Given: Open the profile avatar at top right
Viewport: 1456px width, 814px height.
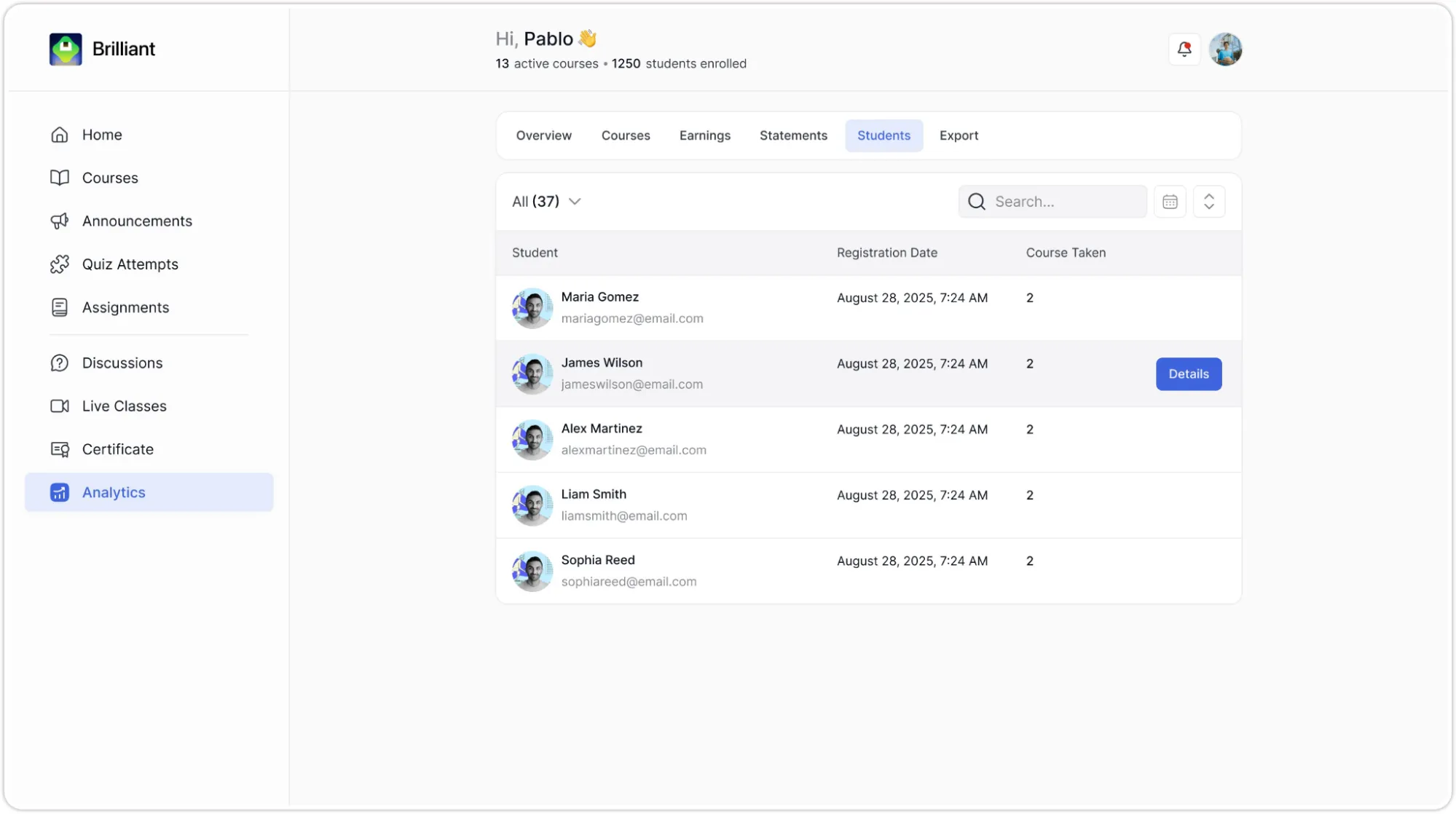Looking at the screenshot, I should (1226, 50).
